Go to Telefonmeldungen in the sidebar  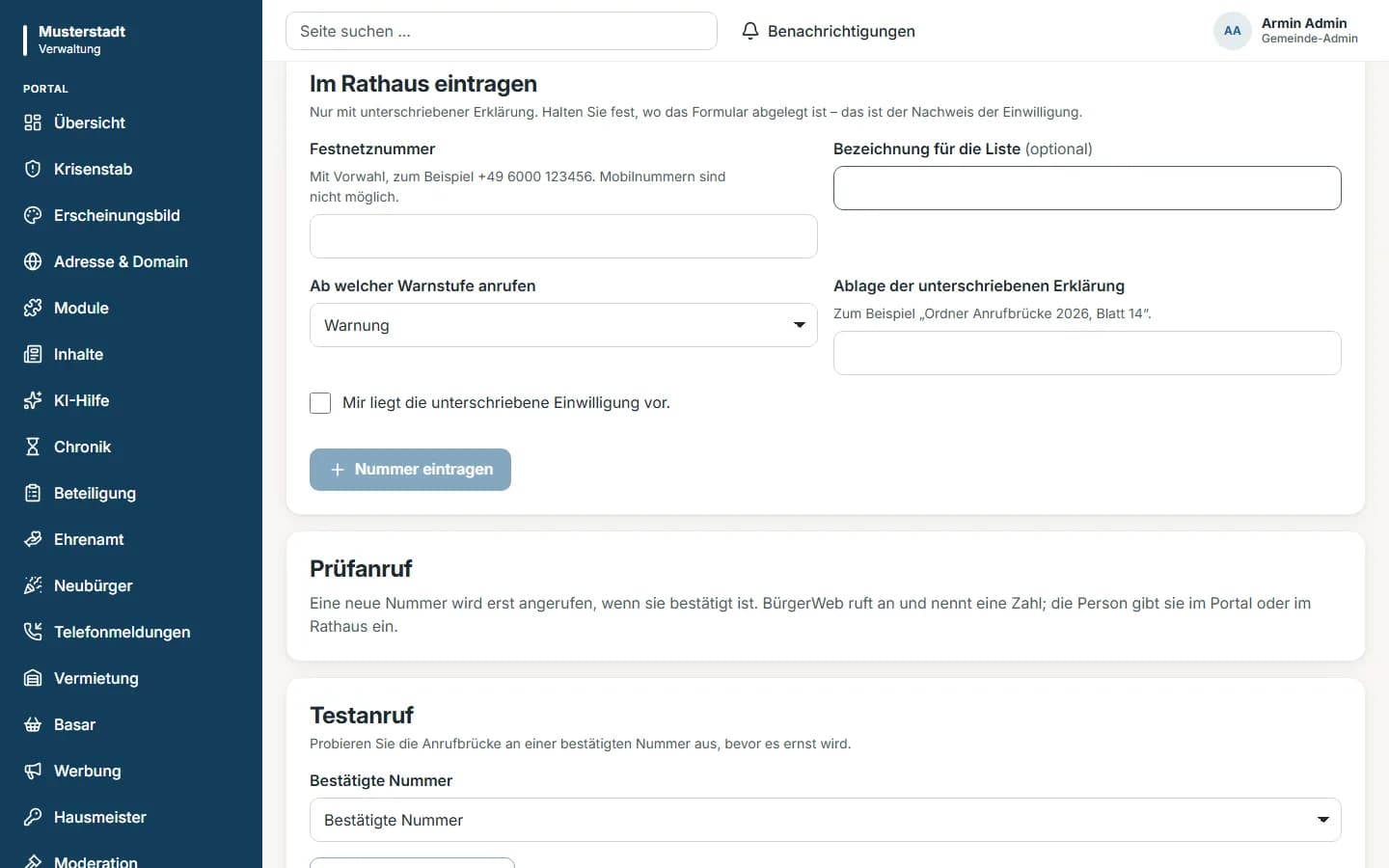pos(131,632)
